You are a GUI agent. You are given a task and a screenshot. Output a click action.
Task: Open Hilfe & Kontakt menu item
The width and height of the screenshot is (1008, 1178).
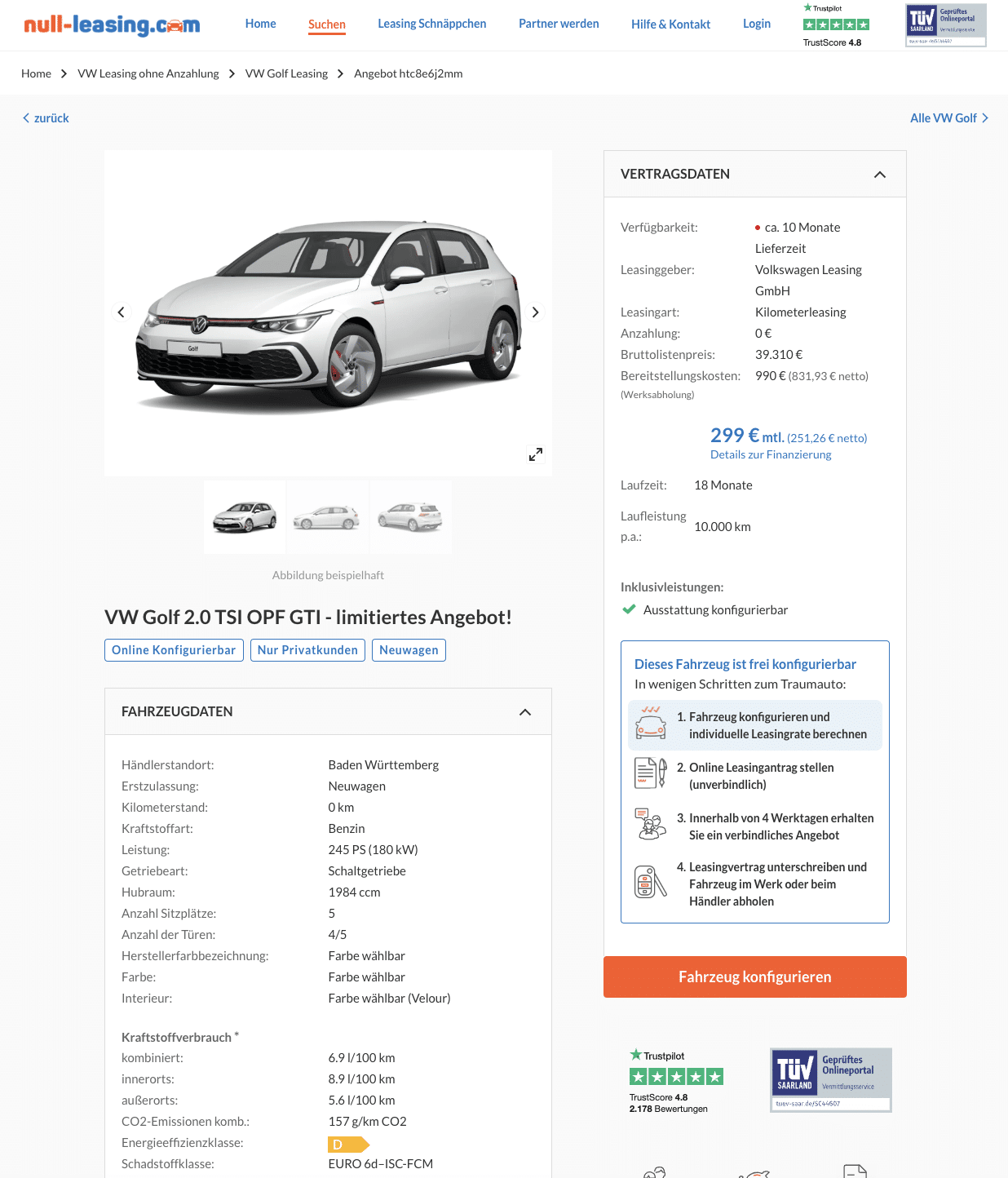pos(670,24)
